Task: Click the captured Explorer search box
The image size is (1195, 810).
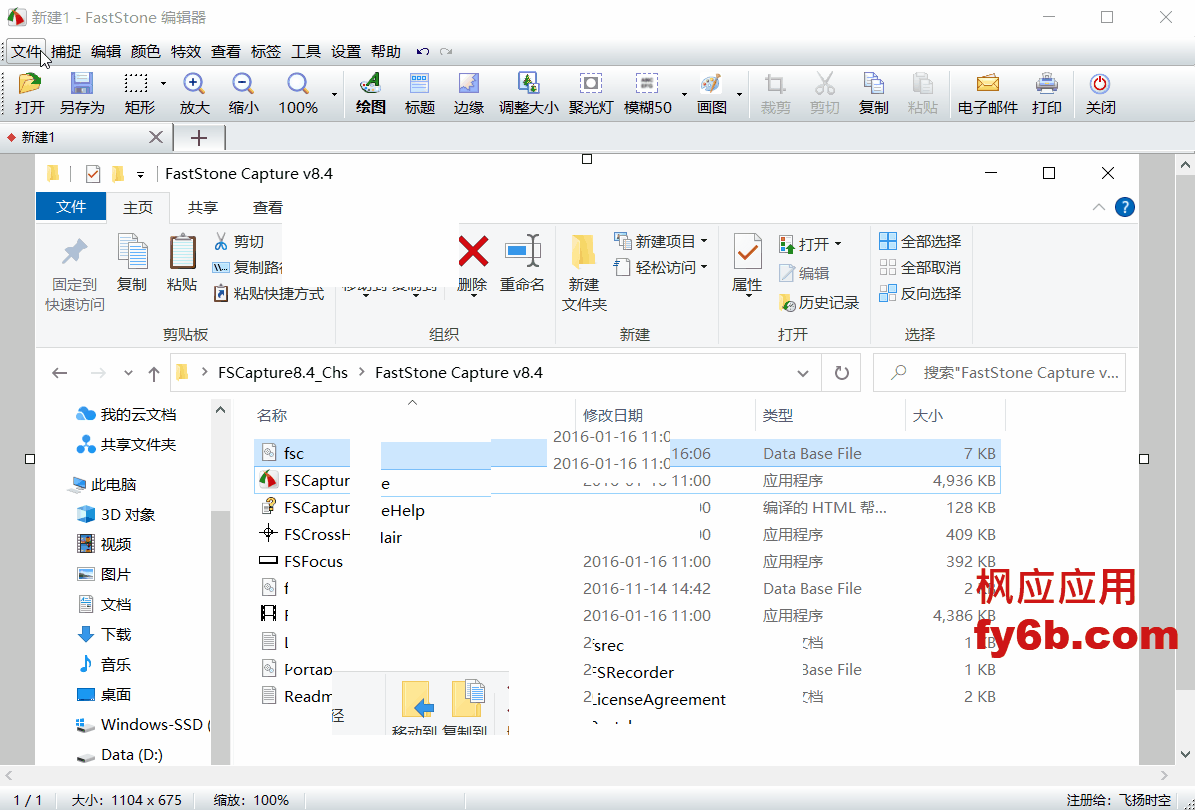Action: pos(999,373)
